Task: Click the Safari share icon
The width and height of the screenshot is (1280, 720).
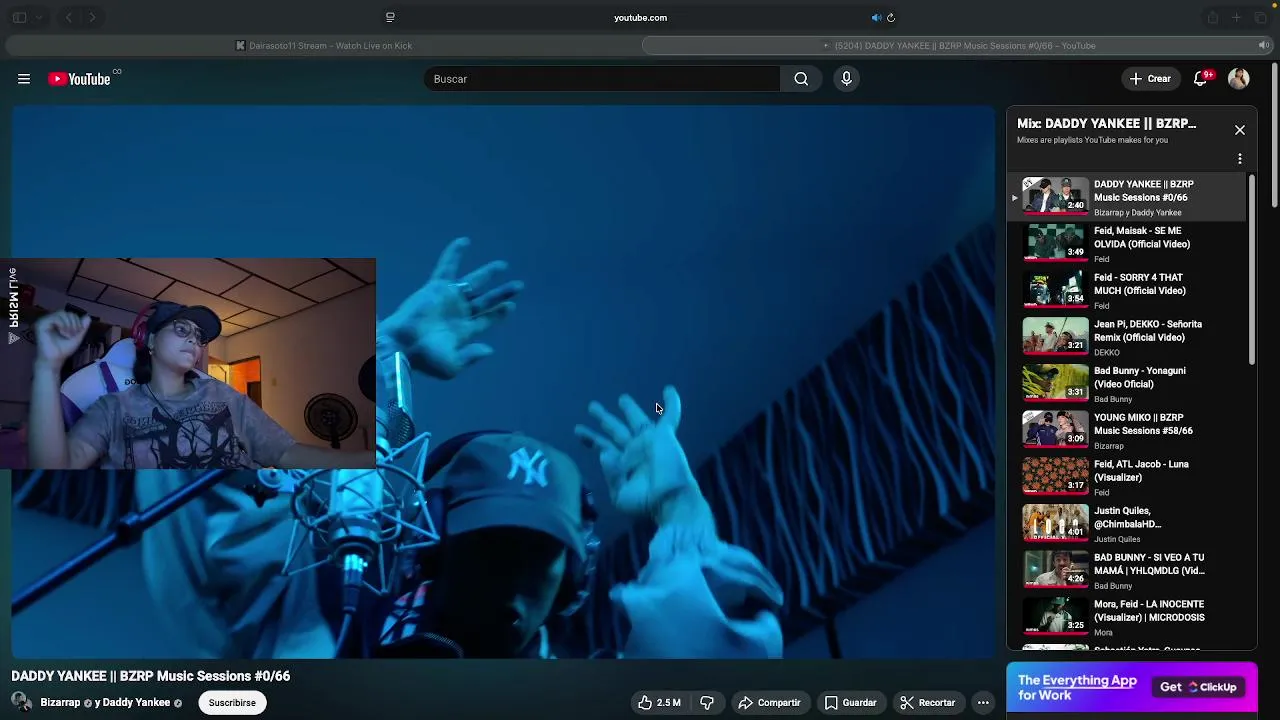Action: coord(1213,17)
